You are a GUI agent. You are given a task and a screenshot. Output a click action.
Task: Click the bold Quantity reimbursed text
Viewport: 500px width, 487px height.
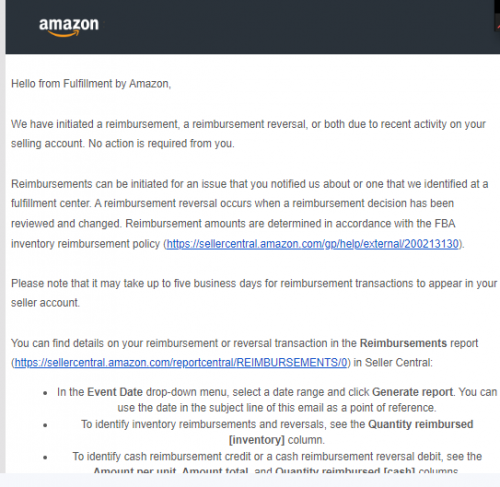(x=421, y=424)
